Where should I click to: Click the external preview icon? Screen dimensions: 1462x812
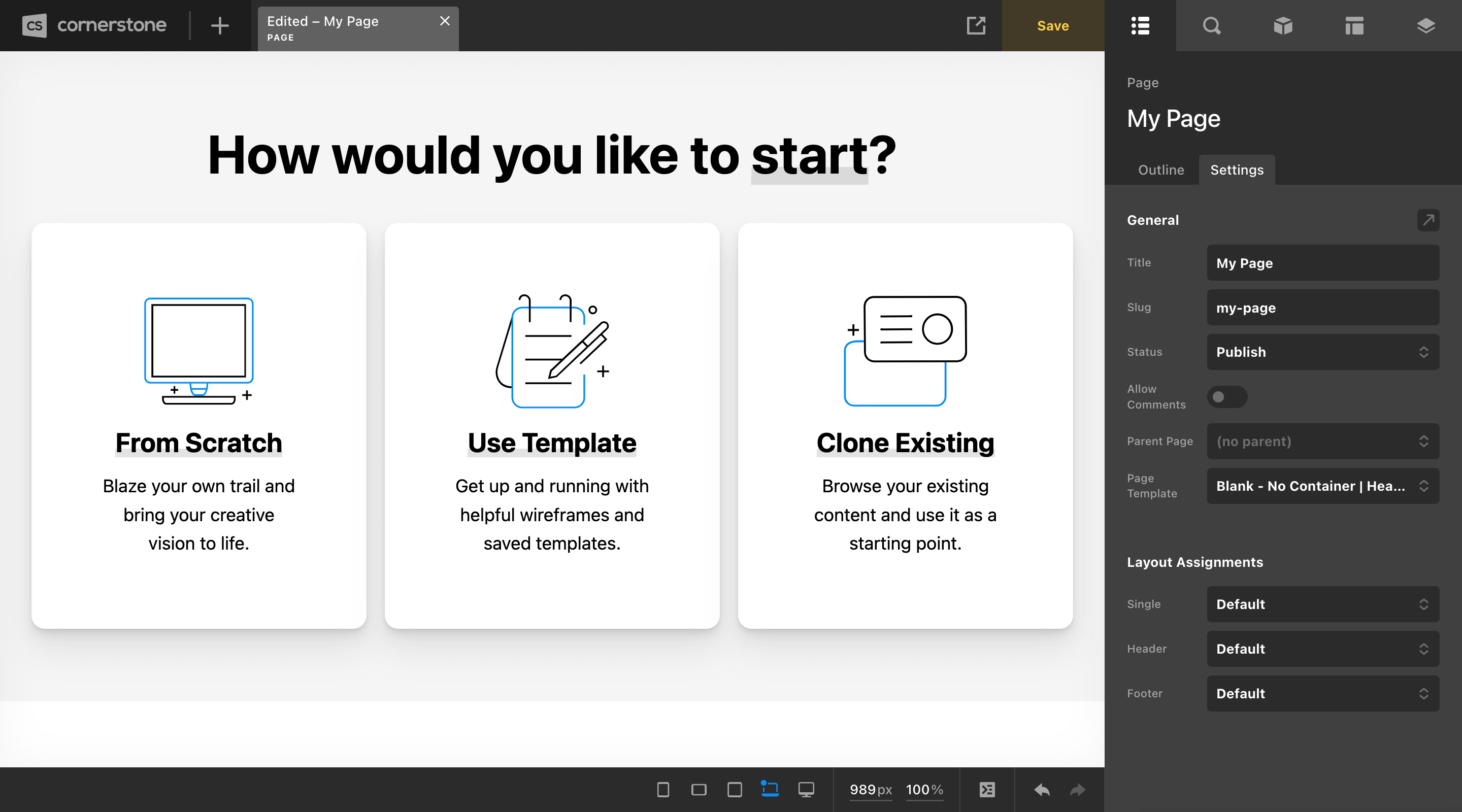coord(975,26)
